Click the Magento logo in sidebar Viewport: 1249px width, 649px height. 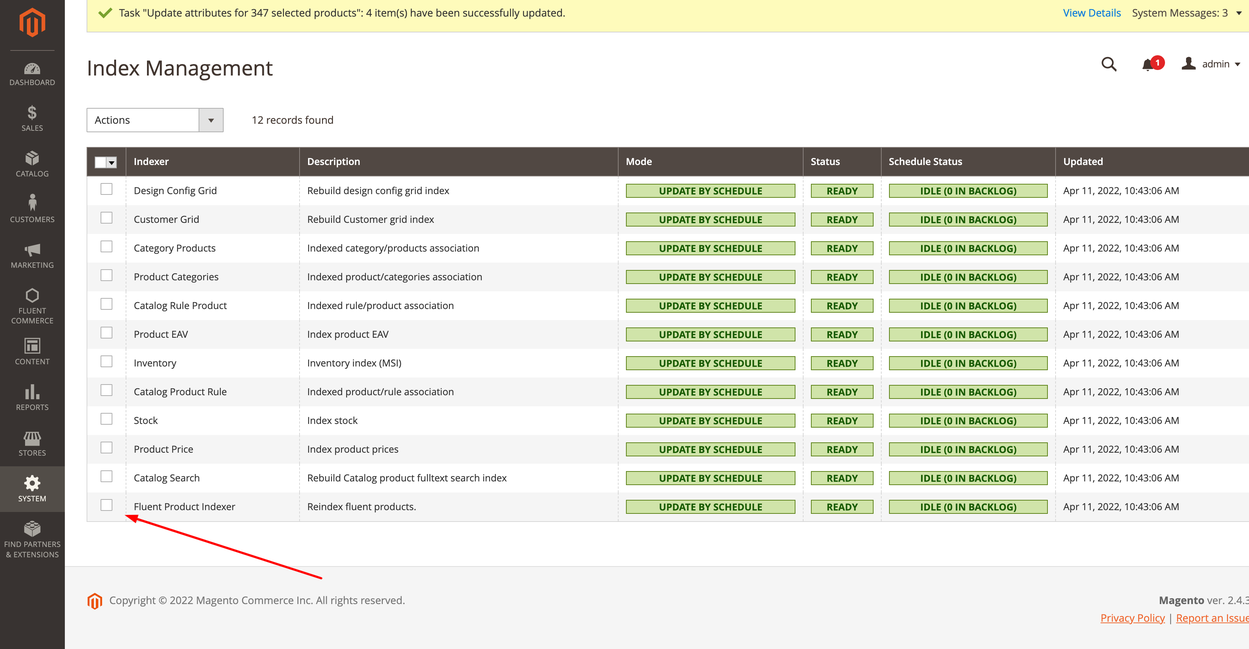[32, 22]
